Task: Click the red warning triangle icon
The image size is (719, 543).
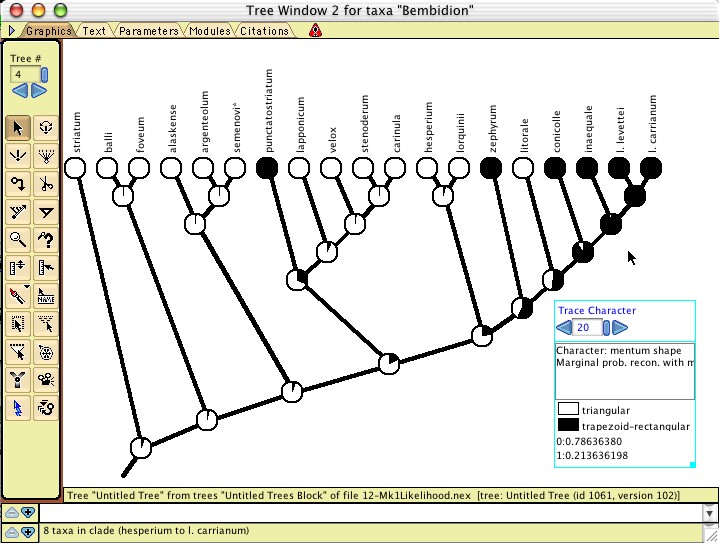Action: 315,31
